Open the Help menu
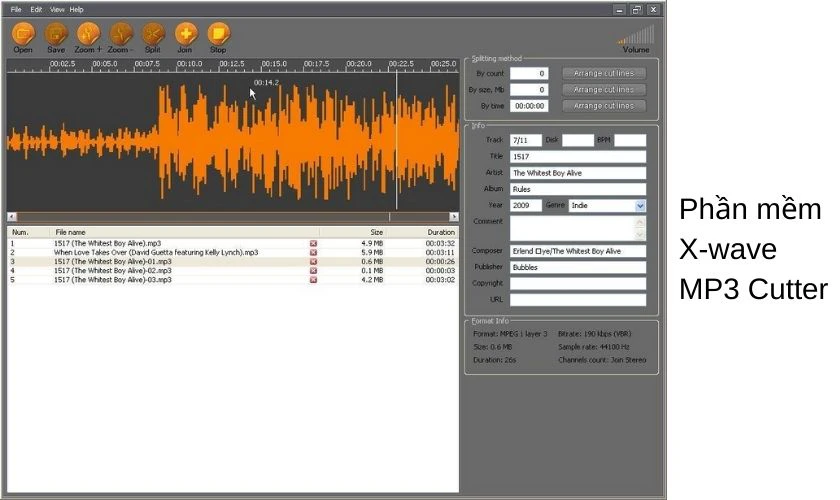This screenshot has width=840, height=500. 77,9
